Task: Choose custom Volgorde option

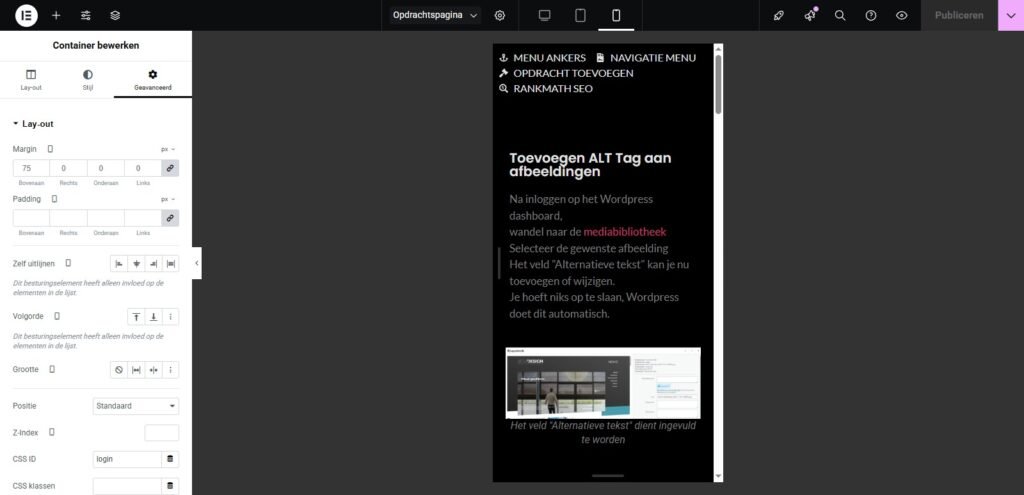Action: pos(170,317)
